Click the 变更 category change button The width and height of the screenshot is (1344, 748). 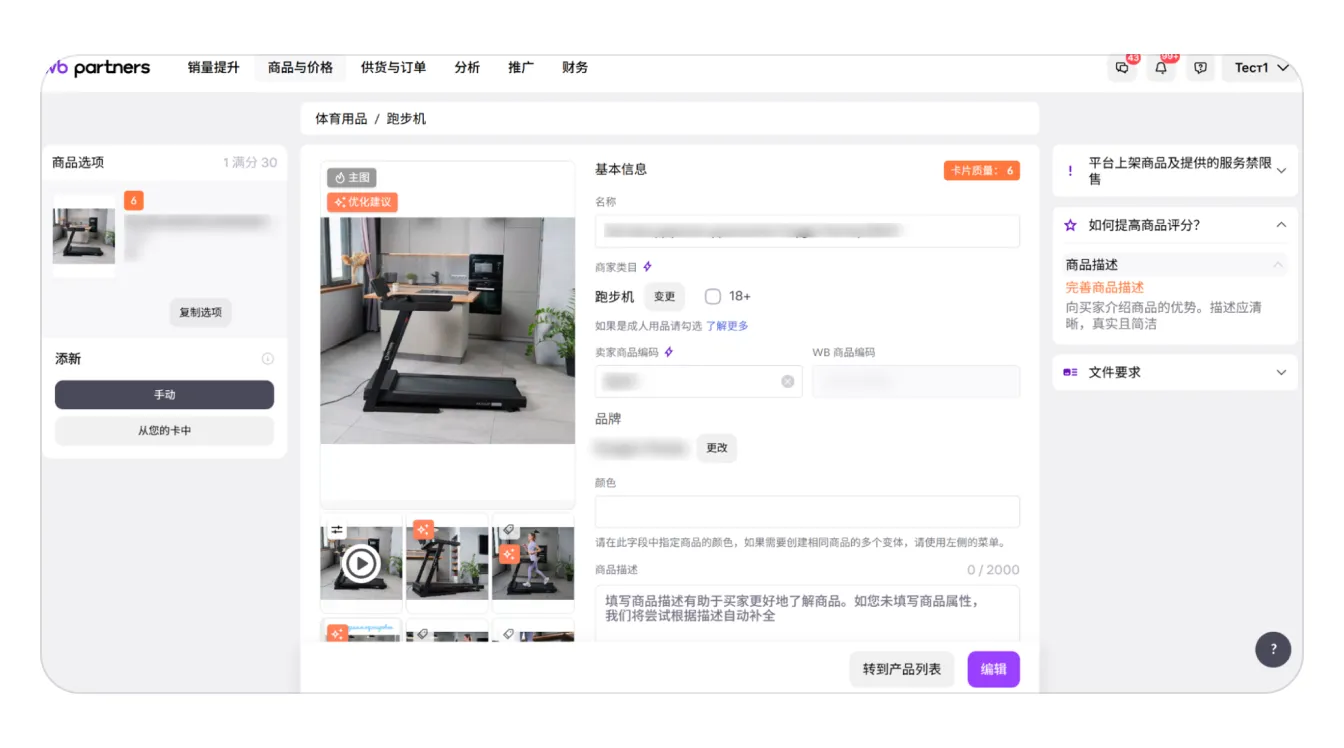[x=665, y=296]
